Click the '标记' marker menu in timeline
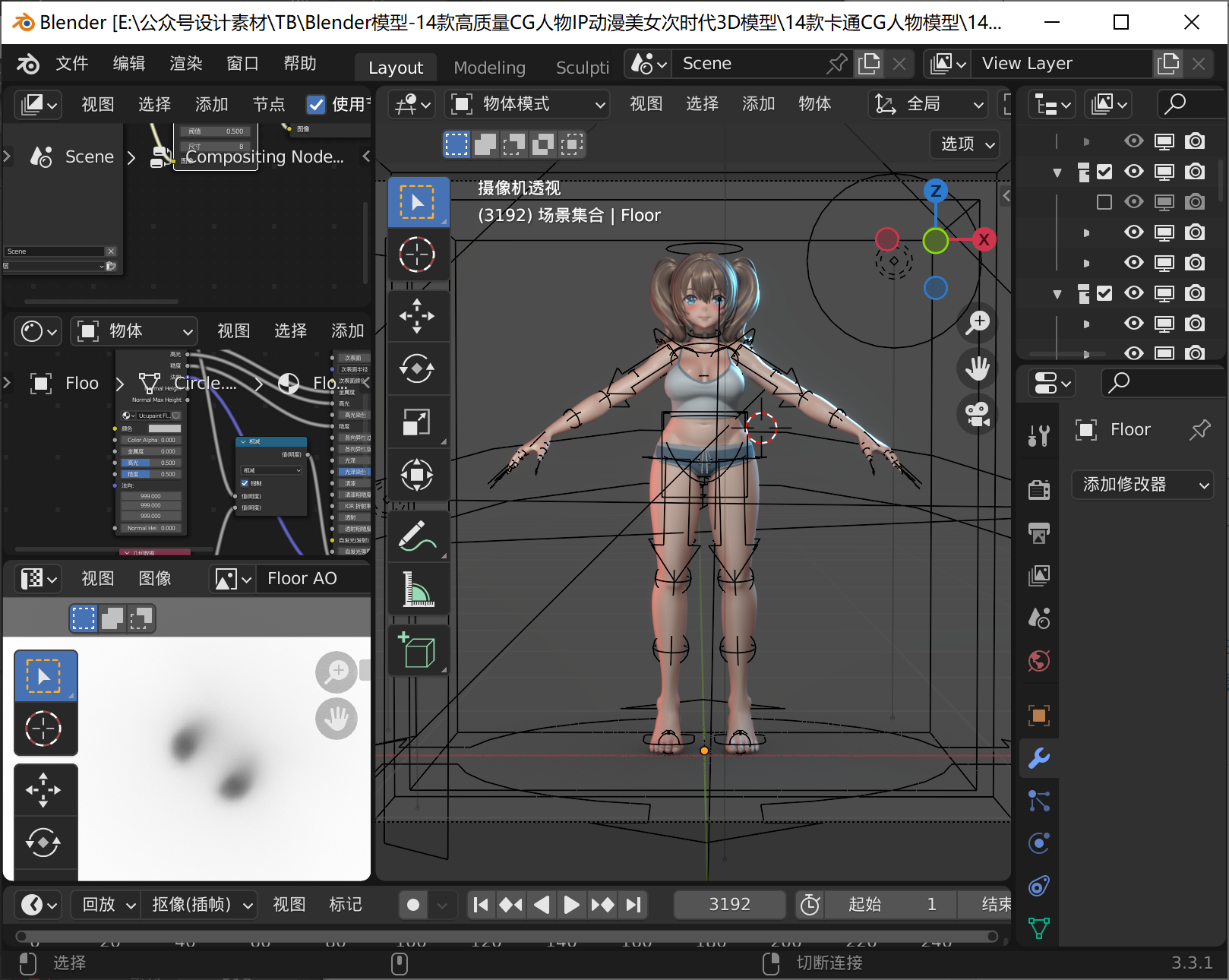 click(x=346, y=905)
